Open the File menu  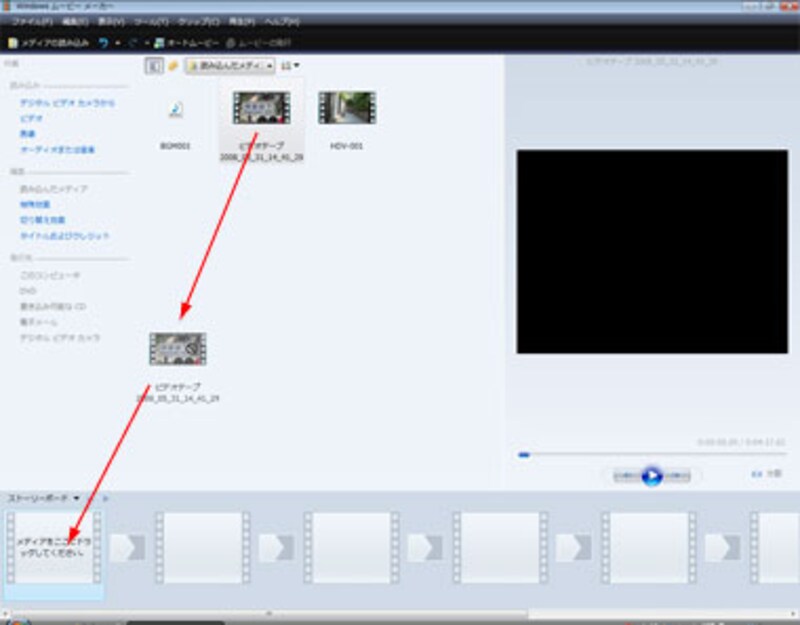pos(34,21)
